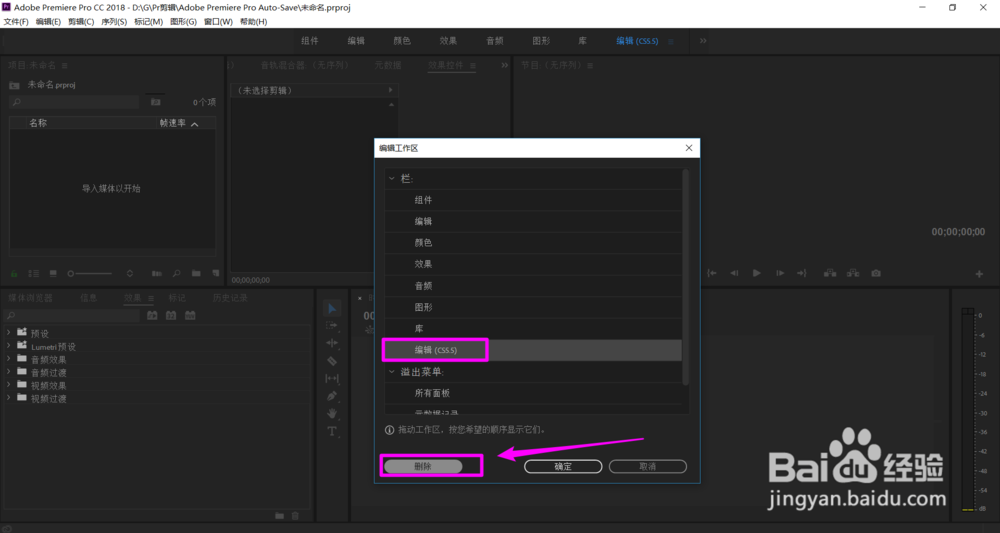This screenshot has height=533, width=1000.
Task: Adjust project panel thumbnail zoom slider
Action: [90, 274]
